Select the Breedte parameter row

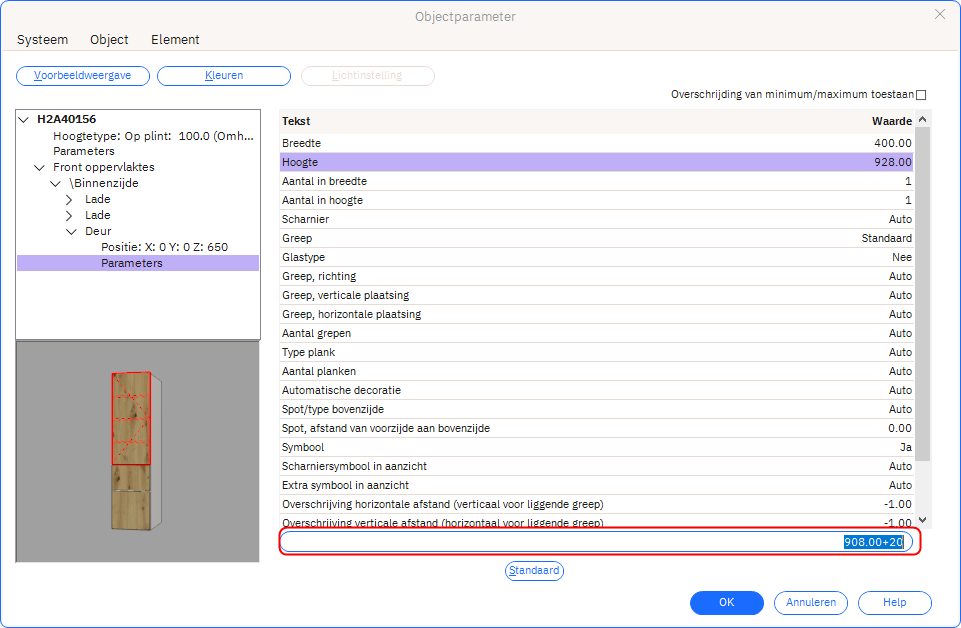point(597,143)
